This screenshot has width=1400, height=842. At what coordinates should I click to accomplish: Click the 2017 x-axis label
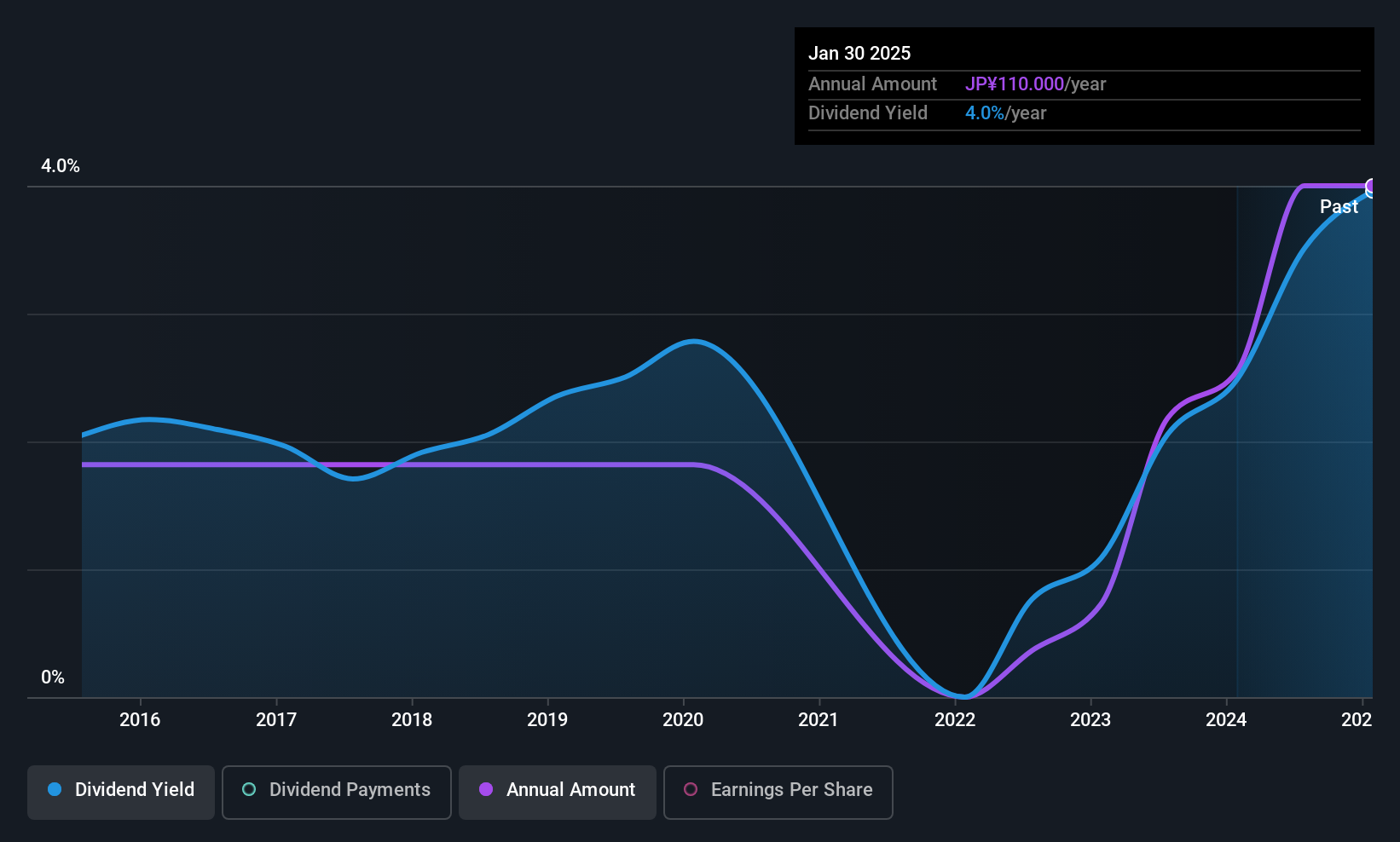276,720
